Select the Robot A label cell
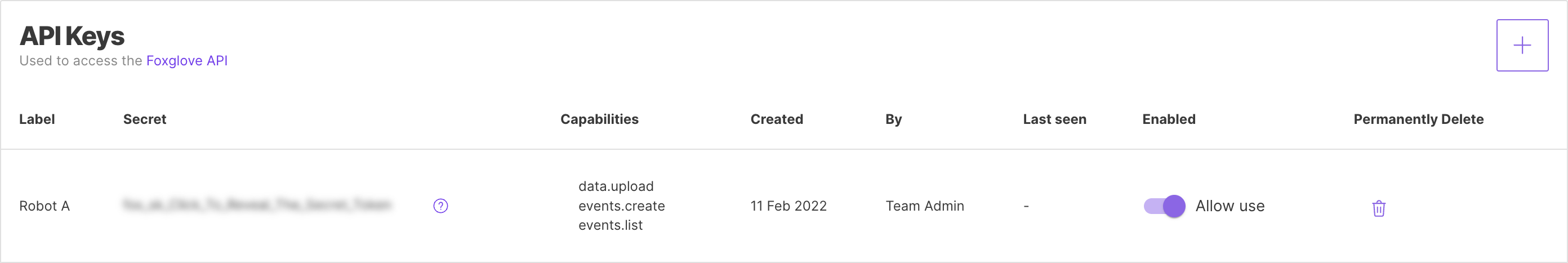The width and height of the screenshot is (1568, 263). pyautogui.click(x=44, y=206)
